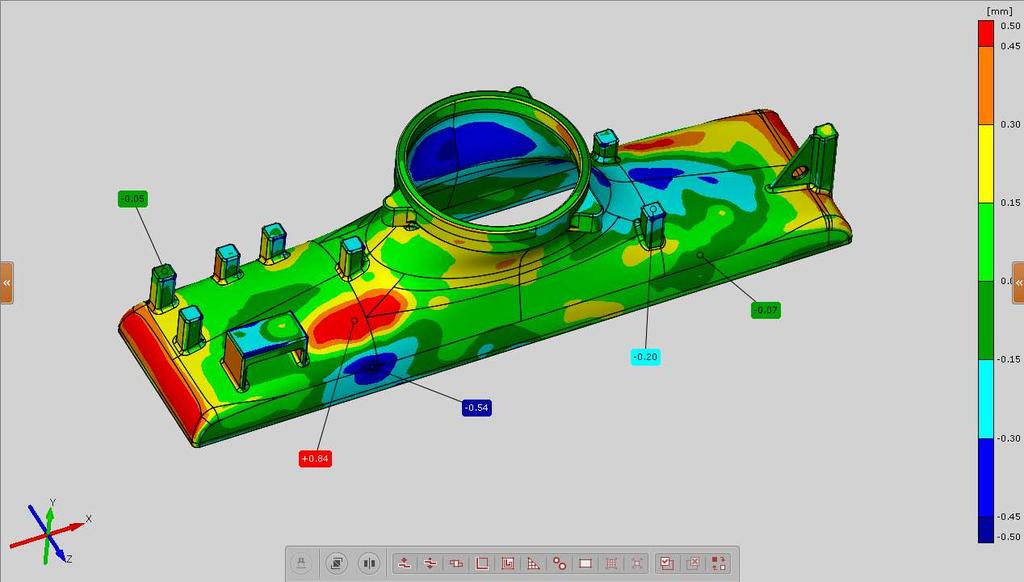Click the +0.84 measurement point in red zone
Viewport: 1024px width, 582px height.
[355, 321]
